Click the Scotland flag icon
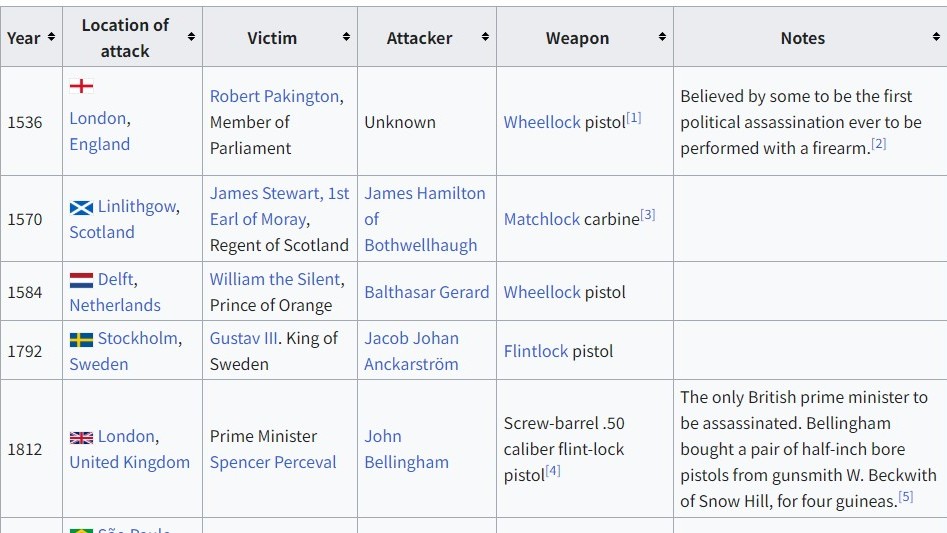947x533 pixels. pos(81,208)
